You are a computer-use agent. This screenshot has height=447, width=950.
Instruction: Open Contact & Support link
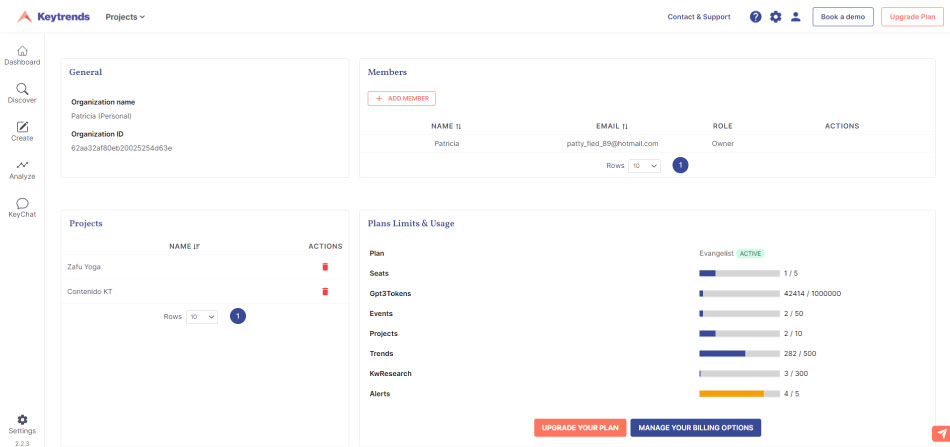699,17
